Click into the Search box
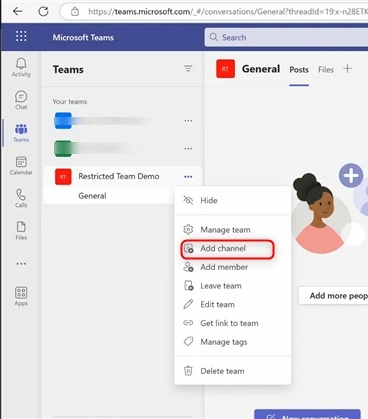Image resolution: width=368 pixels, height=419 pixels. tap(287, 37)
